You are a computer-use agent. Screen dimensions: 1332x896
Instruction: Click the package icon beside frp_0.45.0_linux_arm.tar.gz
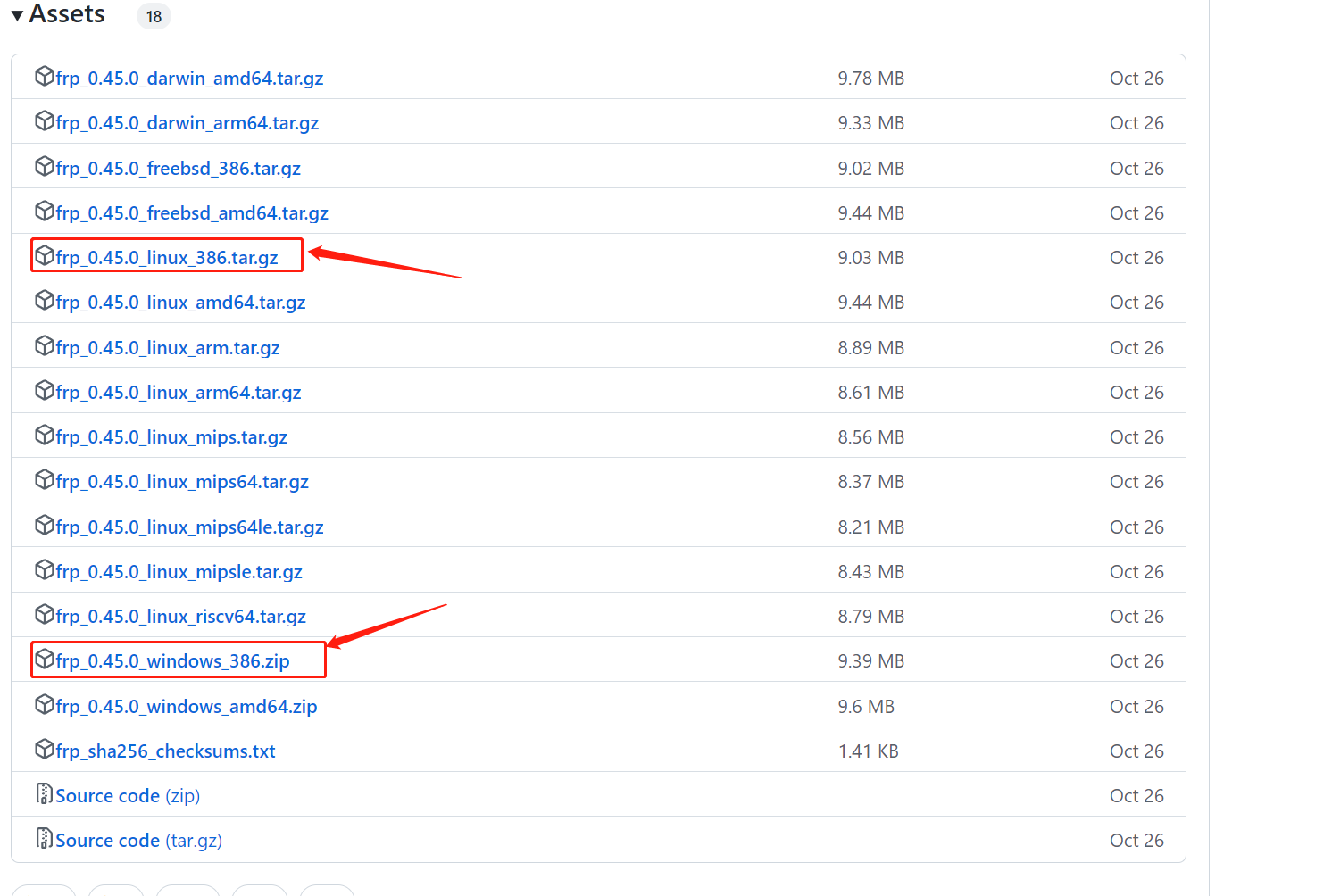pos(45,345)
